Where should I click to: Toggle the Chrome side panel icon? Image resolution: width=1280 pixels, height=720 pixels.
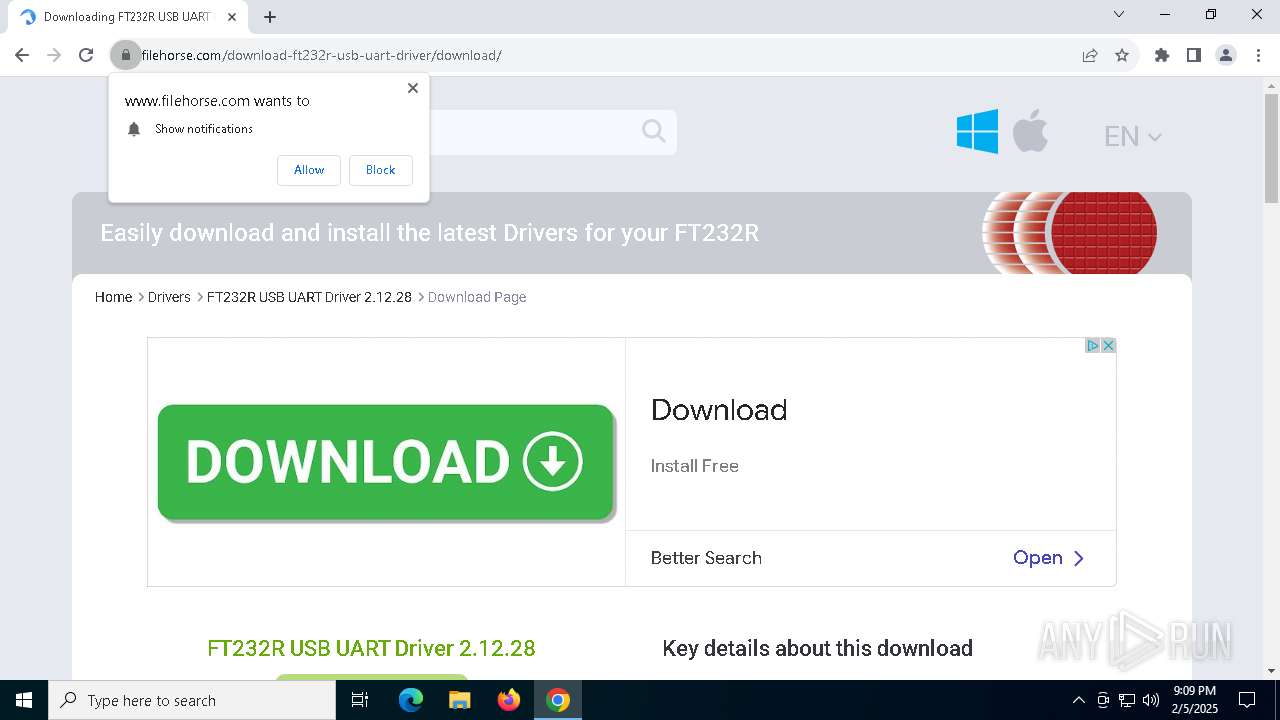click(1194, 55)
